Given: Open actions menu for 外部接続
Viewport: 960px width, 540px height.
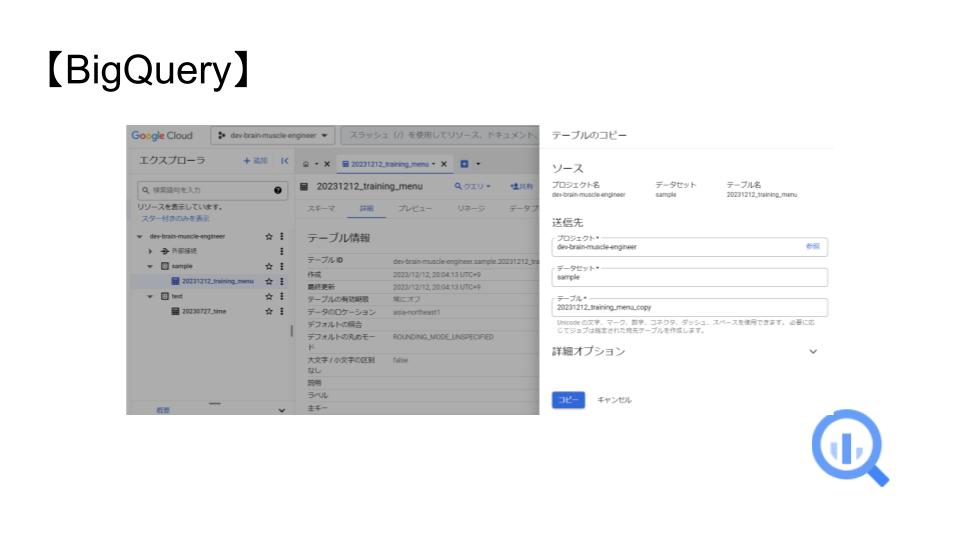Looking at the screenshot, I should pyautogui.click(x=282, y=251).
